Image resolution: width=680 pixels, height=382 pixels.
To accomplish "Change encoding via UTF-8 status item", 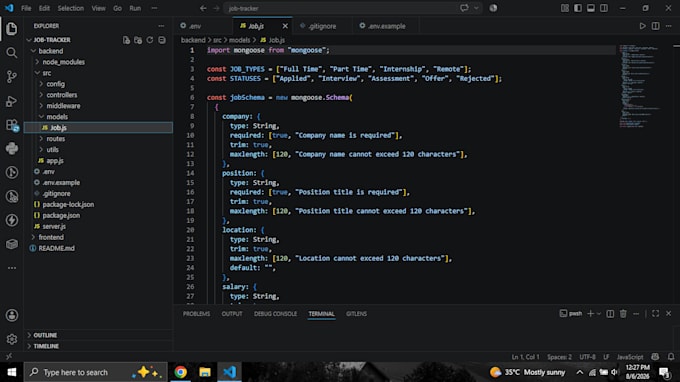I will pyautogui.click(x=588, y=357).
